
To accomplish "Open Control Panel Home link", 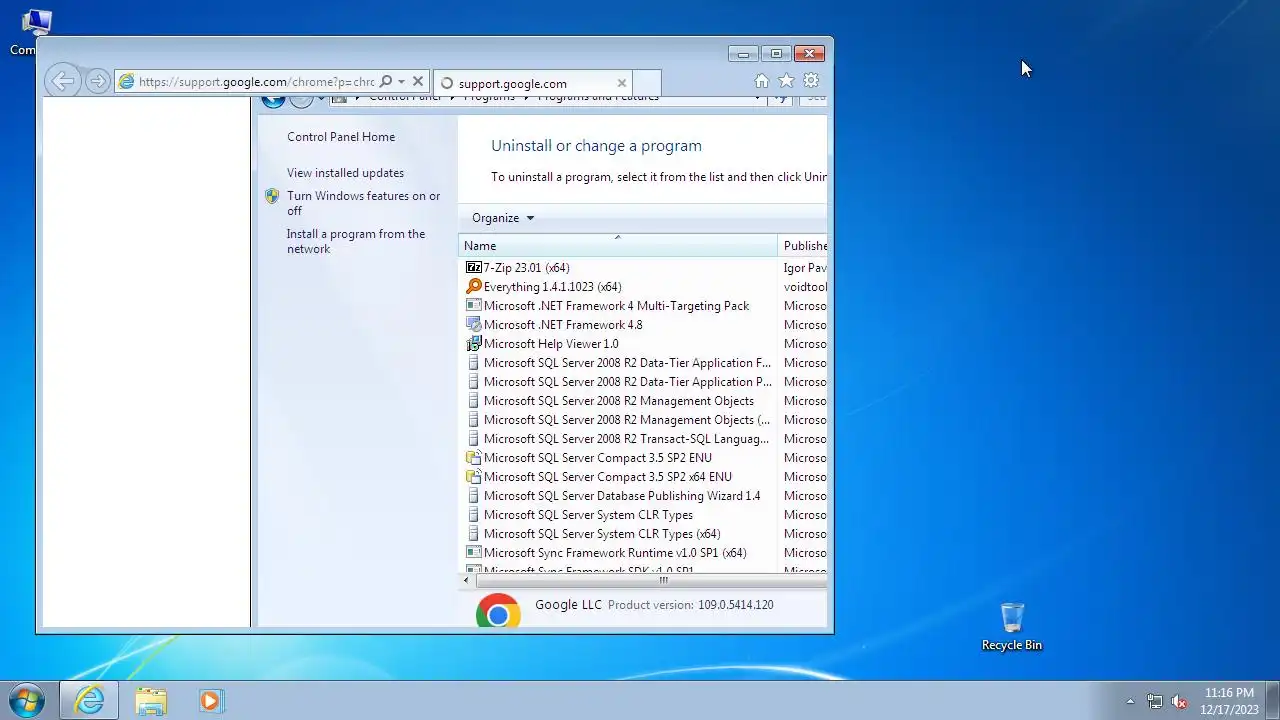I will pyautogui.click(x=341, y=137).
